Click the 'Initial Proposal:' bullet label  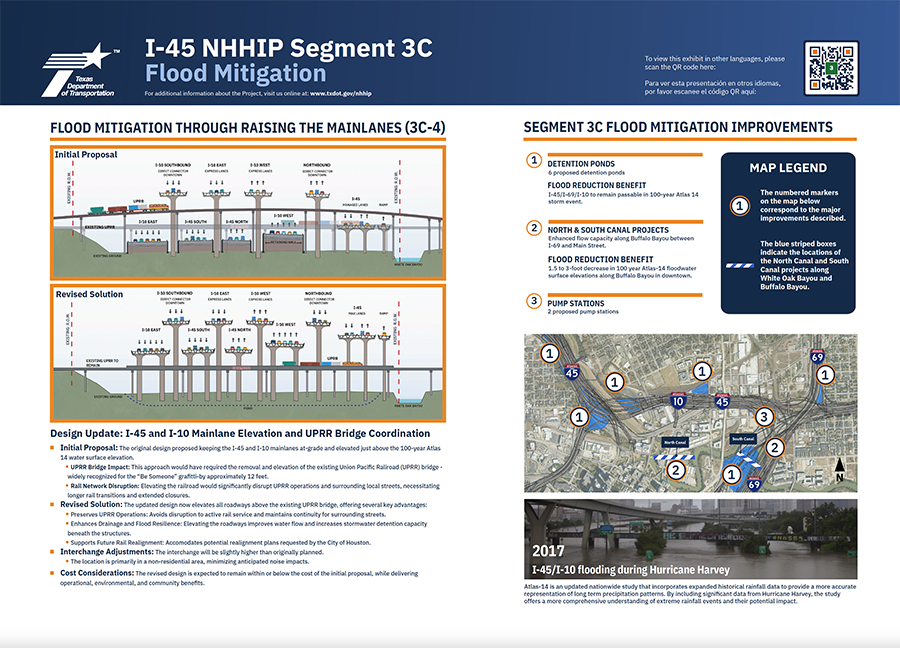(x=89, y=448)
